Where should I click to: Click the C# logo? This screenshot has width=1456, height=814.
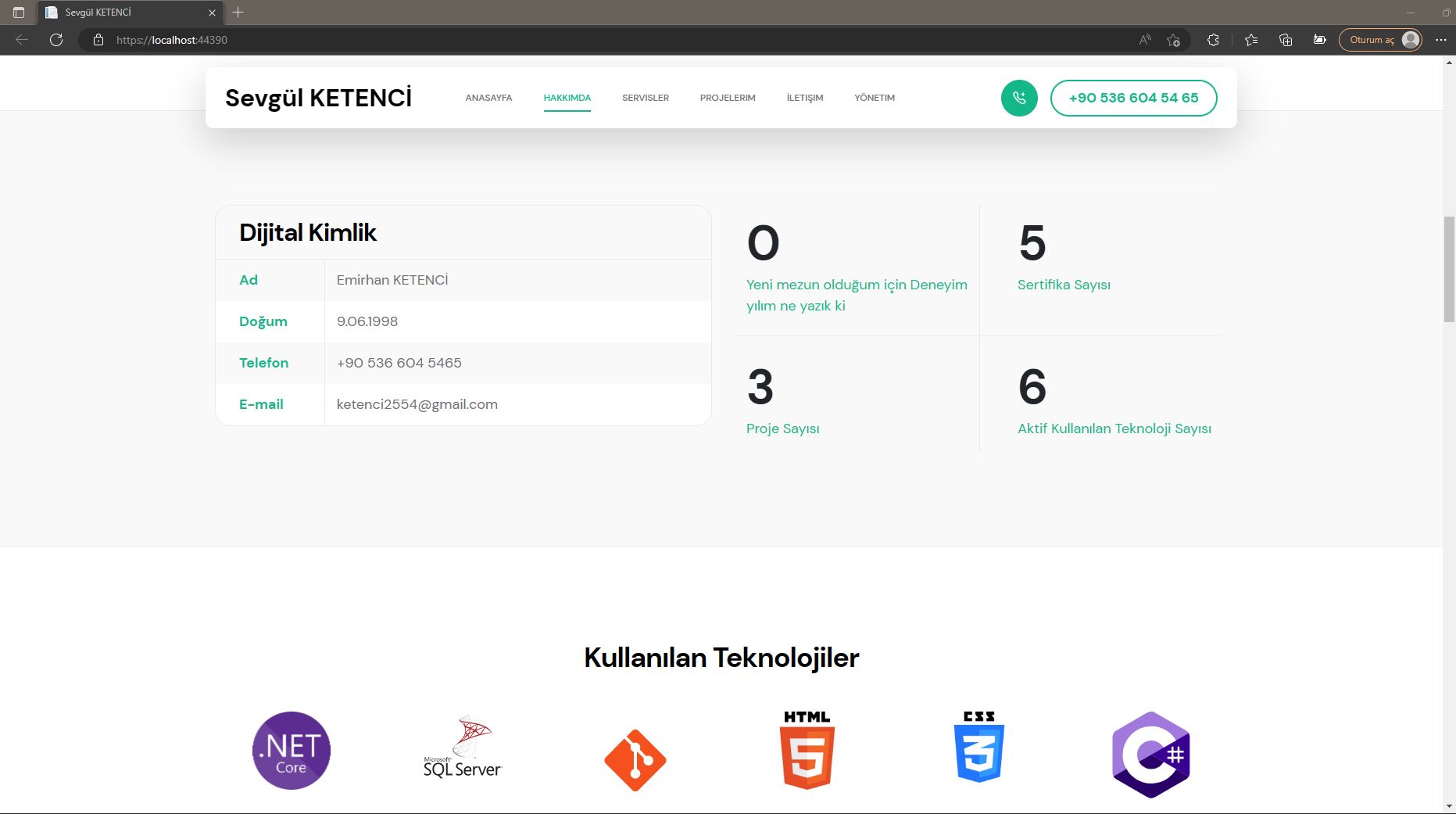(1151, 755)
